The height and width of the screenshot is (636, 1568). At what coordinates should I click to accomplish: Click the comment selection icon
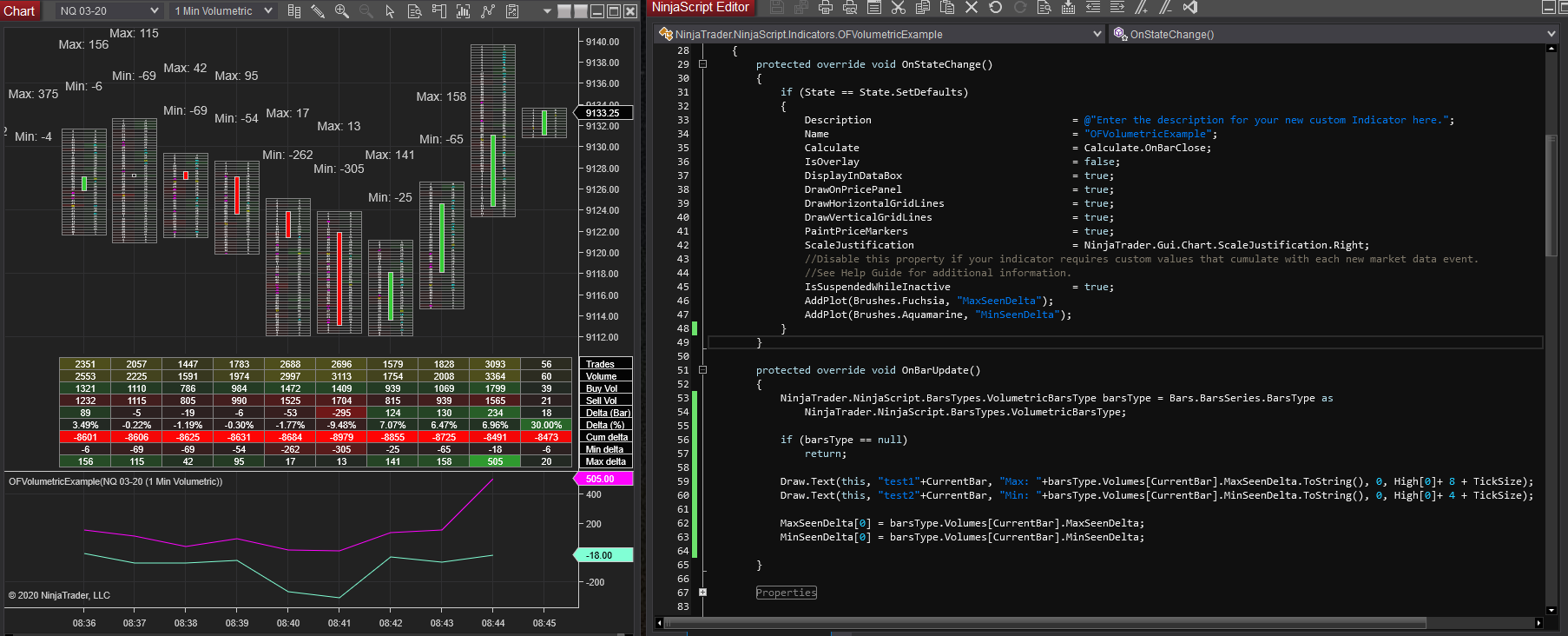(x=1142, y=8)
